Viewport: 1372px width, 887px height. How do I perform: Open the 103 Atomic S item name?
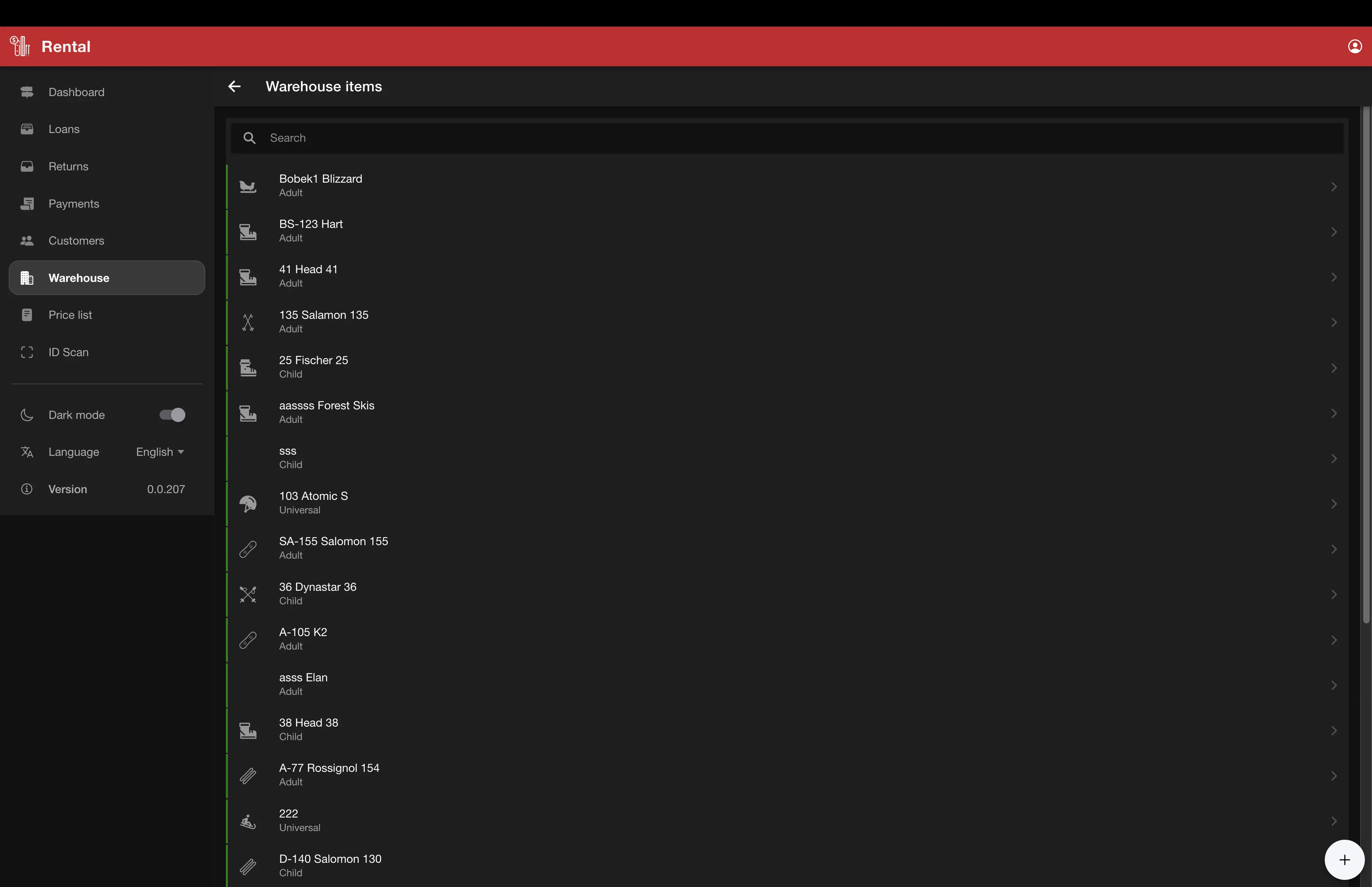pos(314,496)
